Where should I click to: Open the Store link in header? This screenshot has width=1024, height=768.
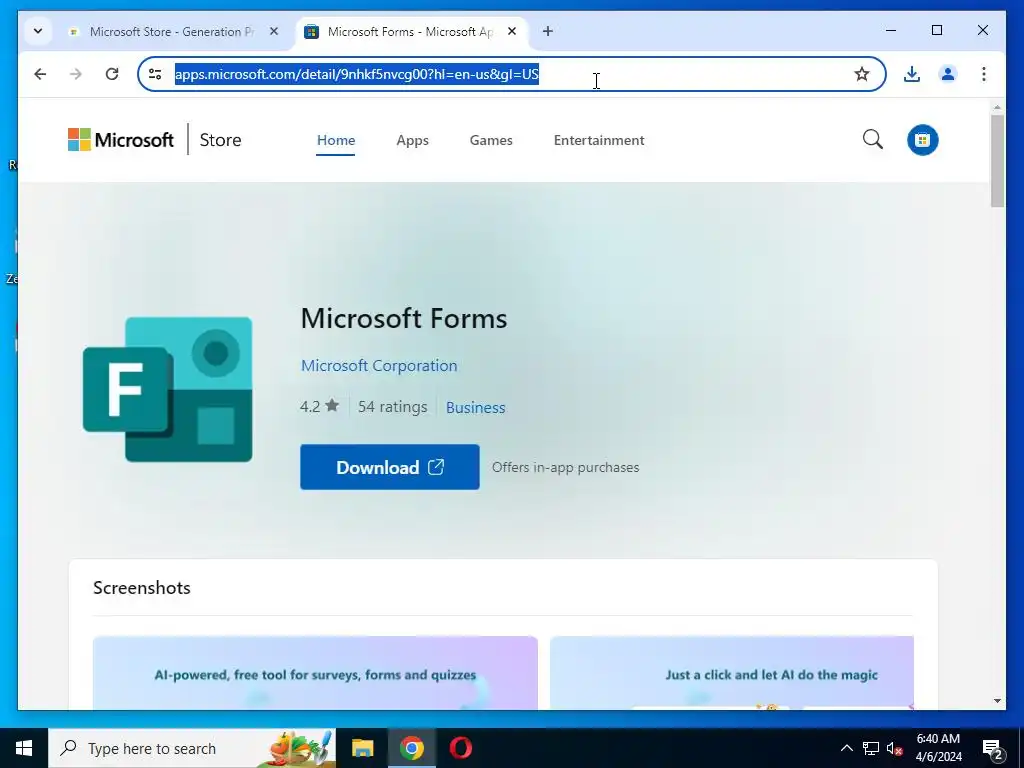220,140
